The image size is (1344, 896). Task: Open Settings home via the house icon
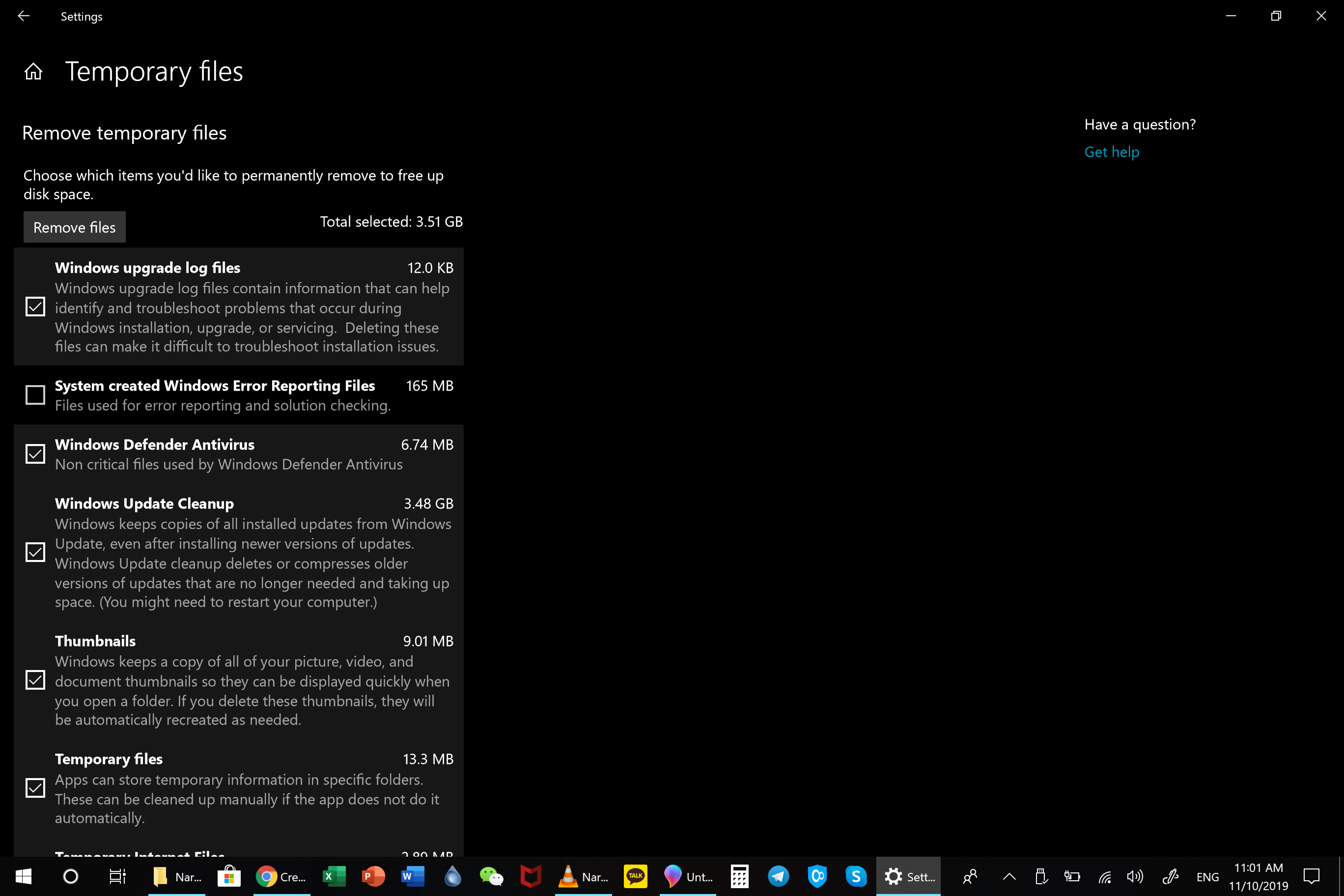coord(33,71)
